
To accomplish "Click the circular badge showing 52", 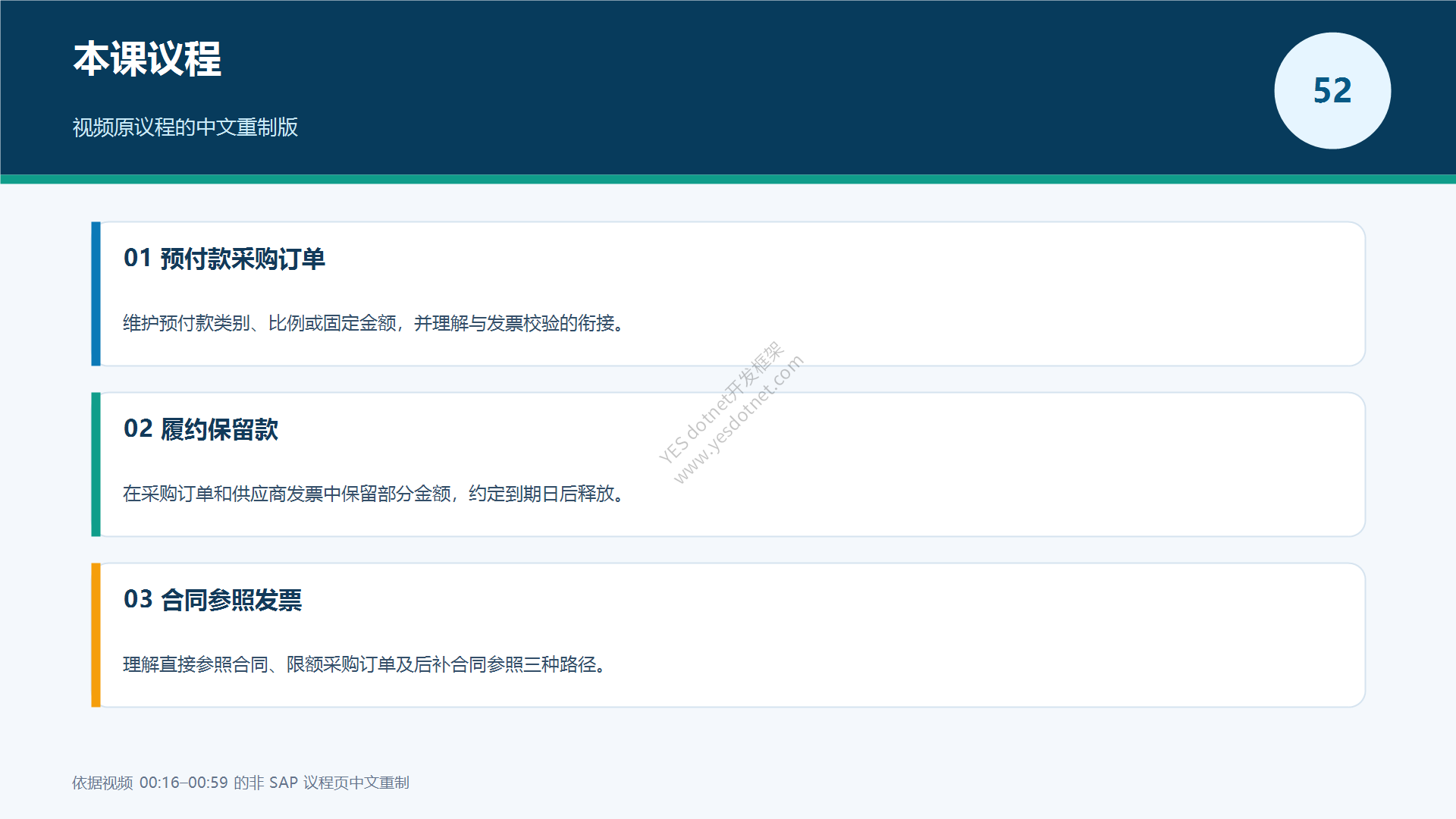I will pyautogui.click(x=1332, y=91).
